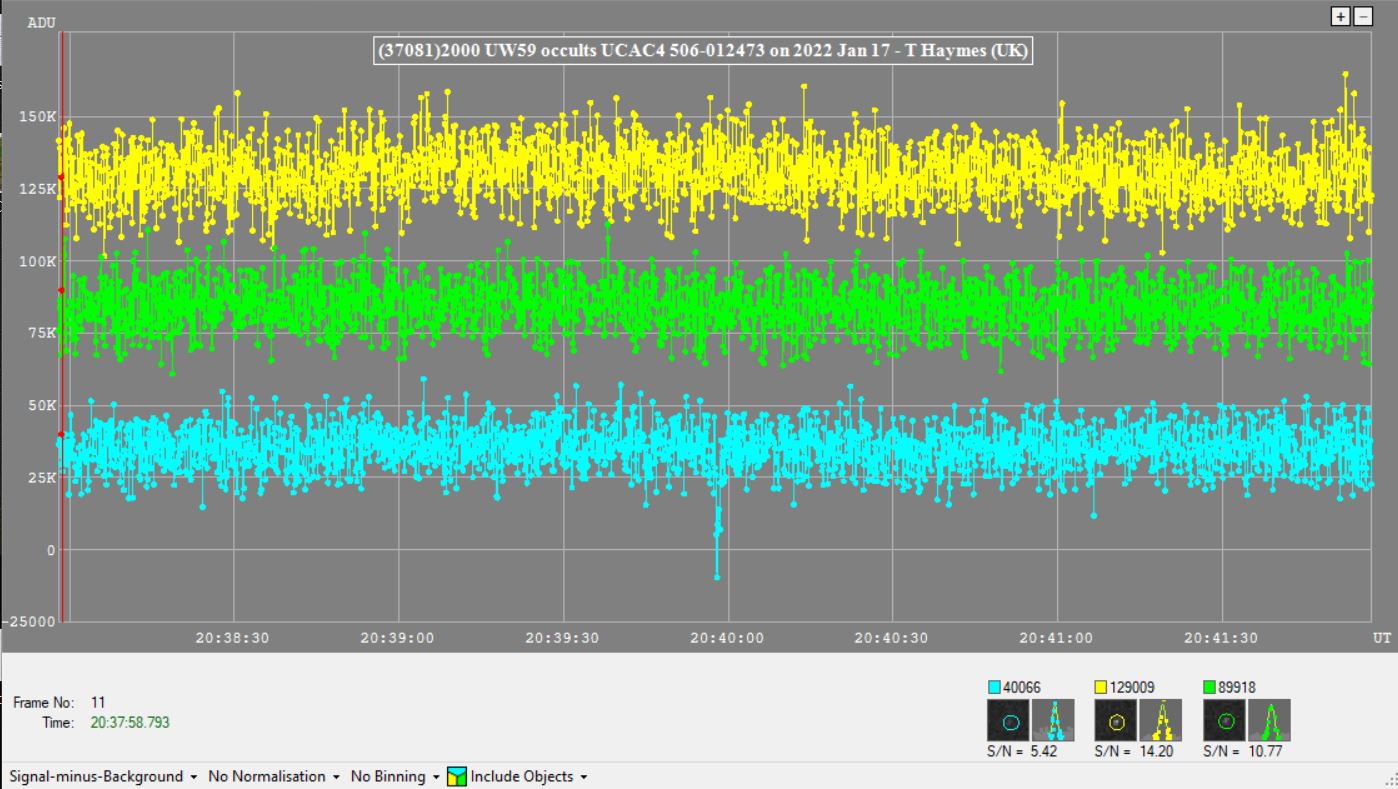Click the Include Objects colored icon

click(457, 777)
